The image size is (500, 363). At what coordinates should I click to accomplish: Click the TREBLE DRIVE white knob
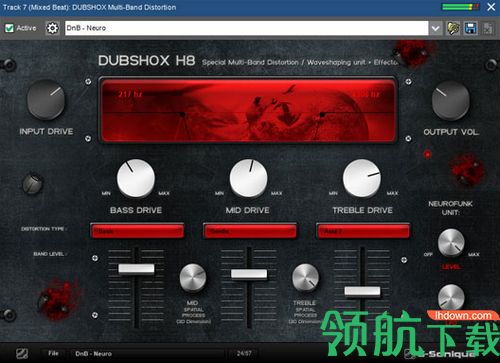[362, 178]
